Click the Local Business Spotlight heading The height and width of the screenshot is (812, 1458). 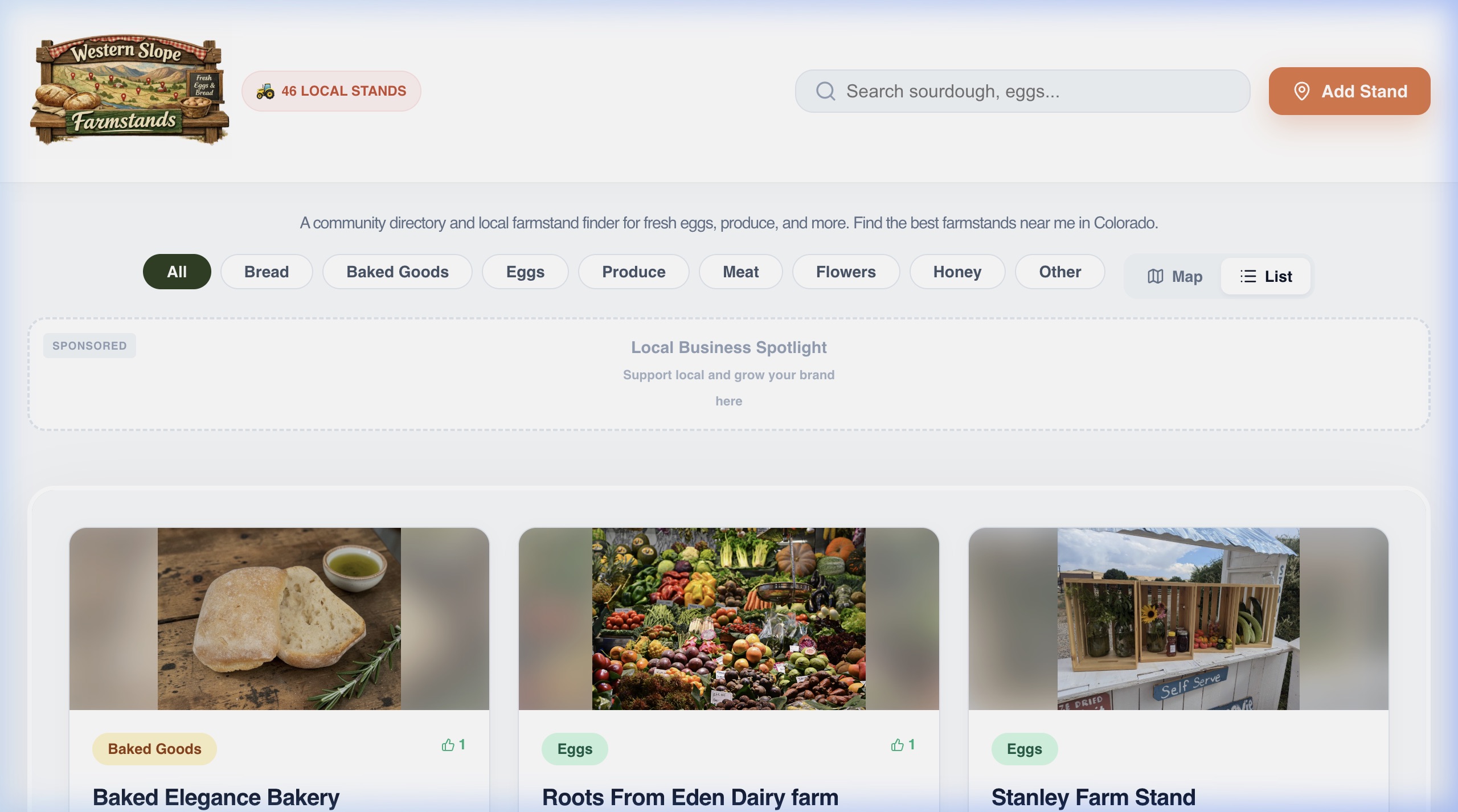(728, 347)
